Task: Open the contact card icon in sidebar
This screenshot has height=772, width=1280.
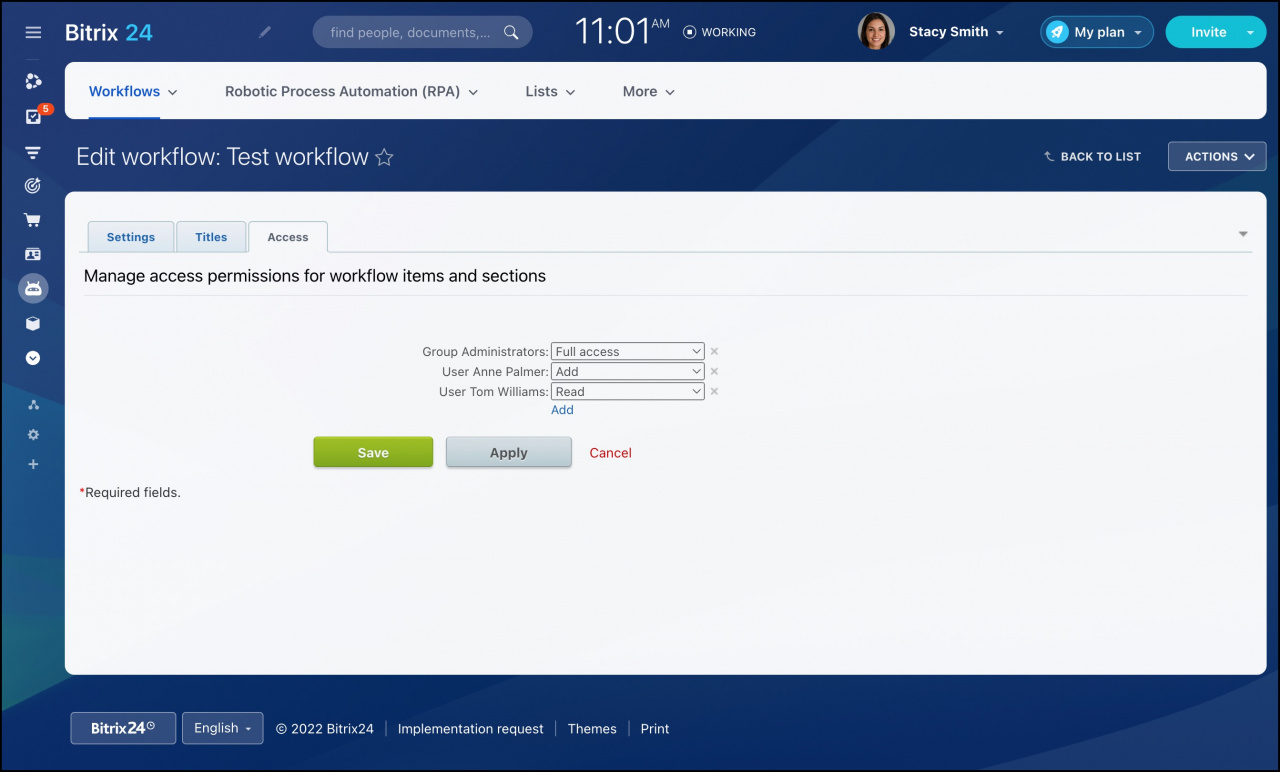Action: click(33, 254)
